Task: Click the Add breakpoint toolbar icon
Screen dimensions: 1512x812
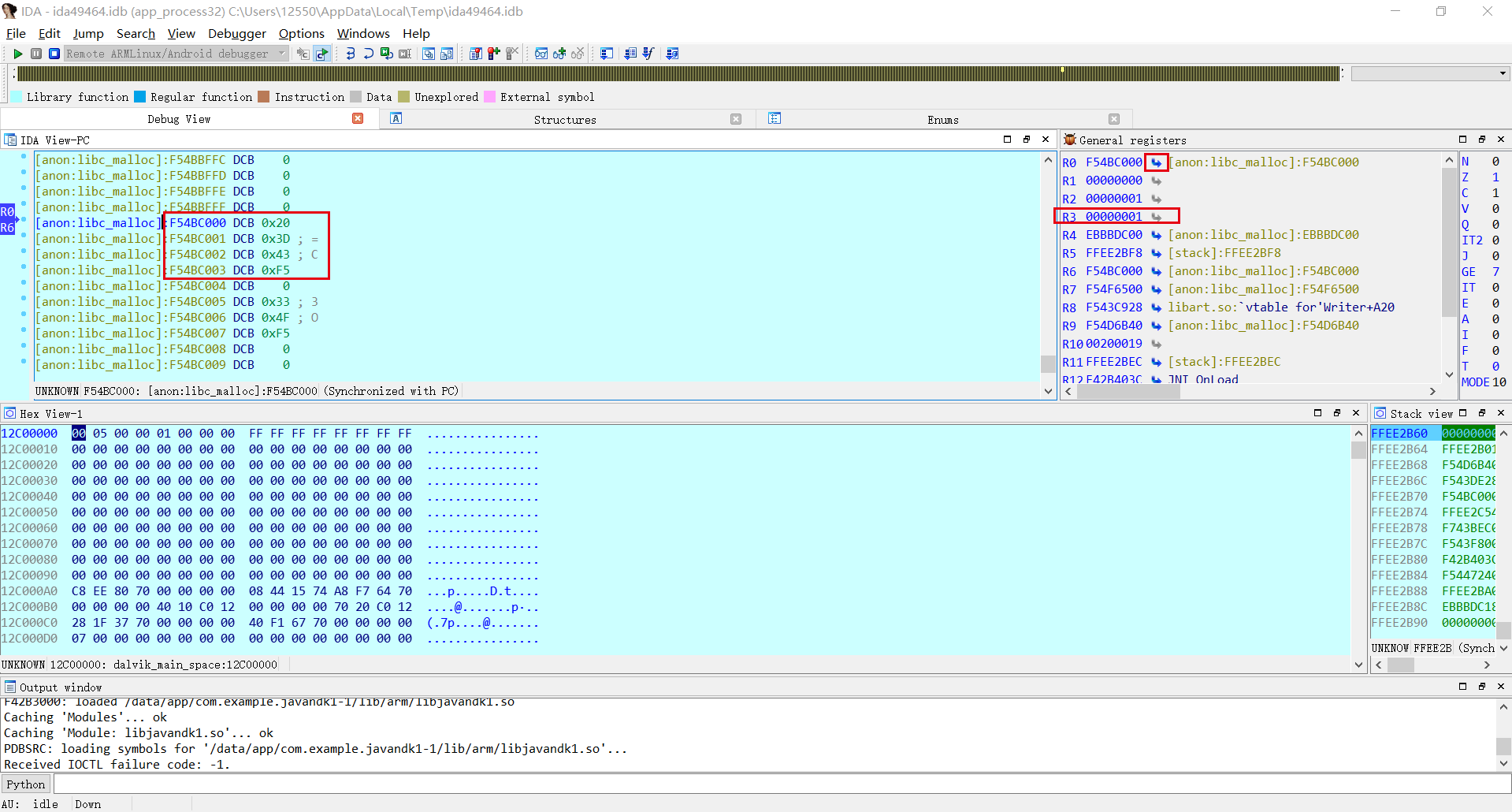Action: 494,54
